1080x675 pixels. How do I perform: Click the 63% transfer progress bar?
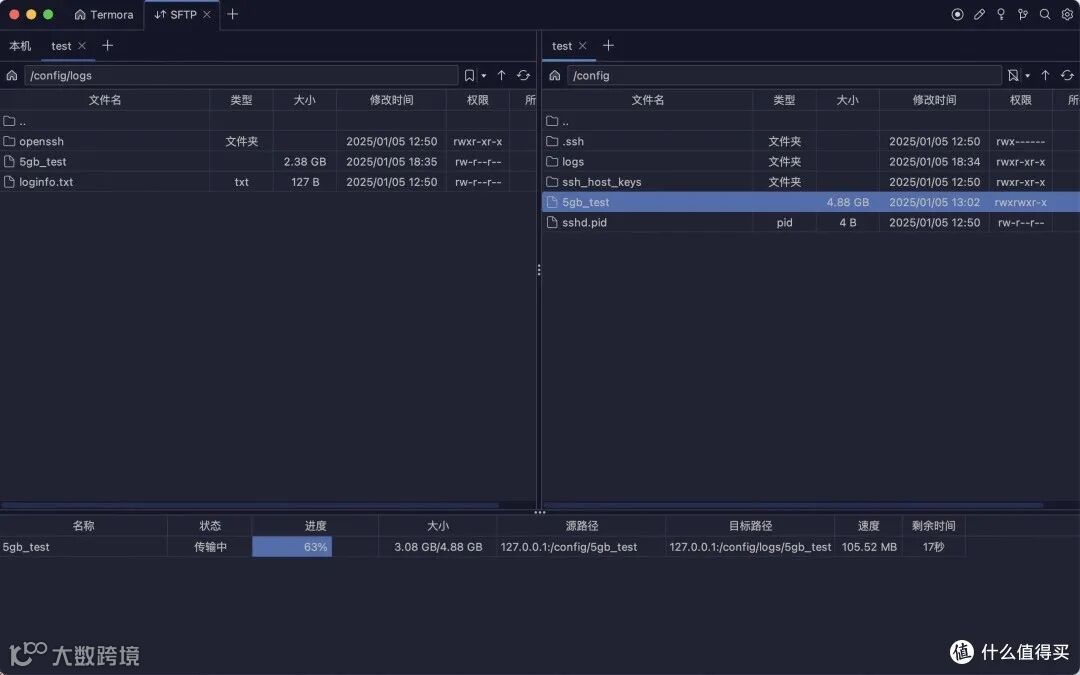(x=292, y=547)
